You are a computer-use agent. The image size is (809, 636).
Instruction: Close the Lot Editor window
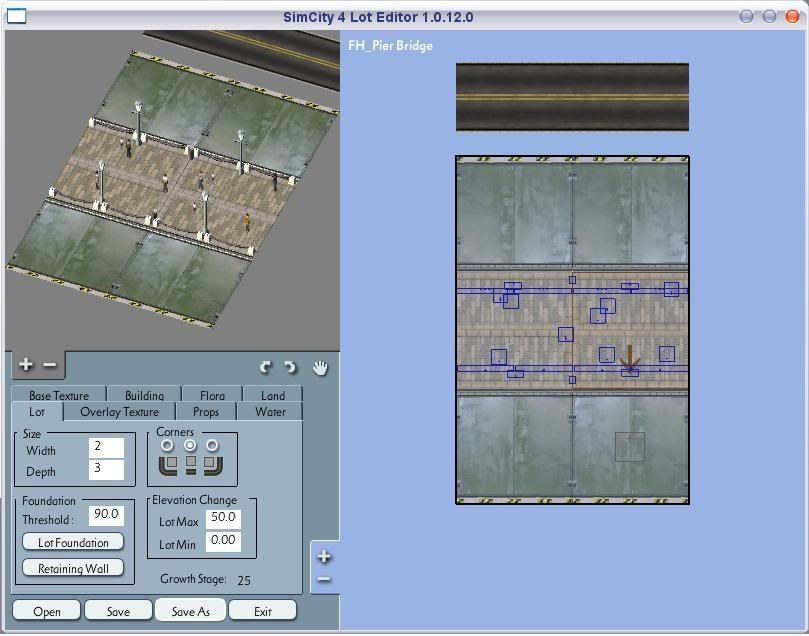(791, 17)
